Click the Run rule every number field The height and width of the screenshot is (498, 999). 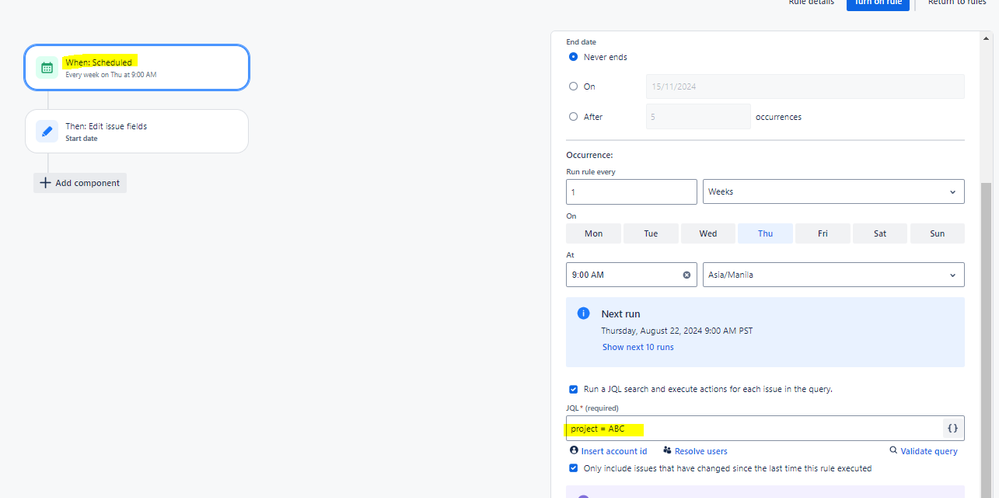pos(631,192)
